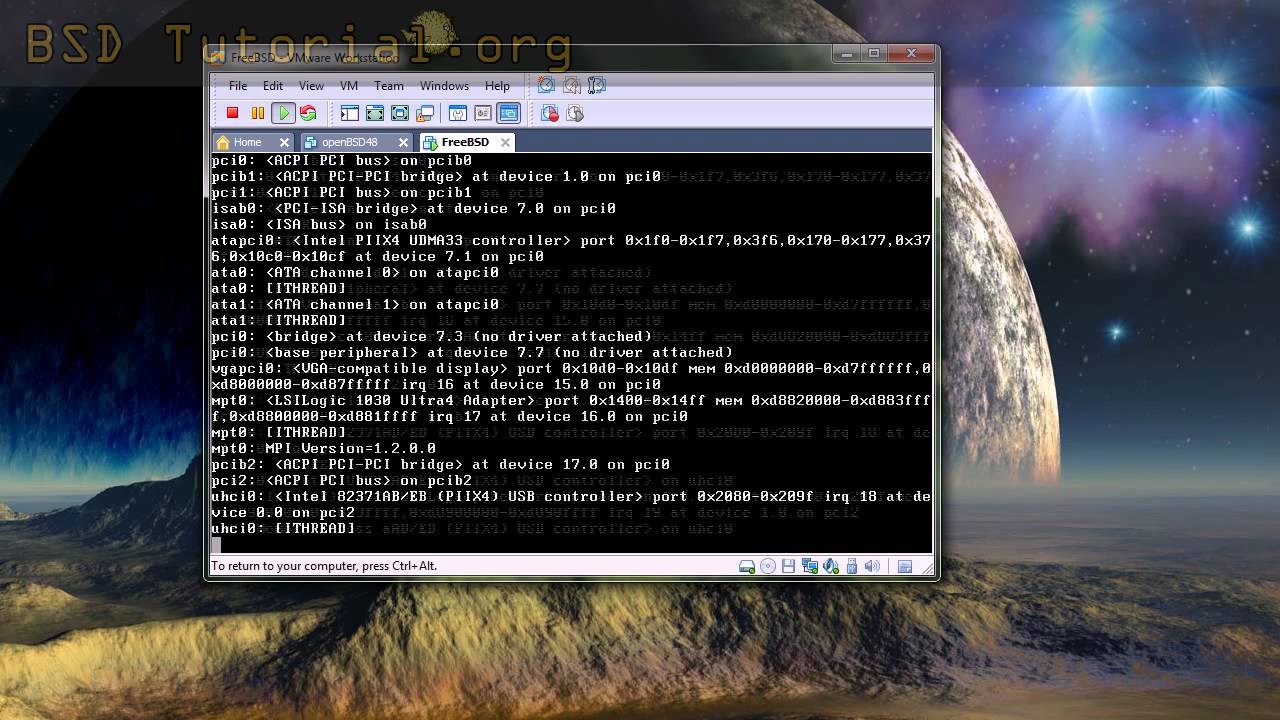The image size is (1280, 720).
Task: Open the View menu
Action: click(311, 86)
